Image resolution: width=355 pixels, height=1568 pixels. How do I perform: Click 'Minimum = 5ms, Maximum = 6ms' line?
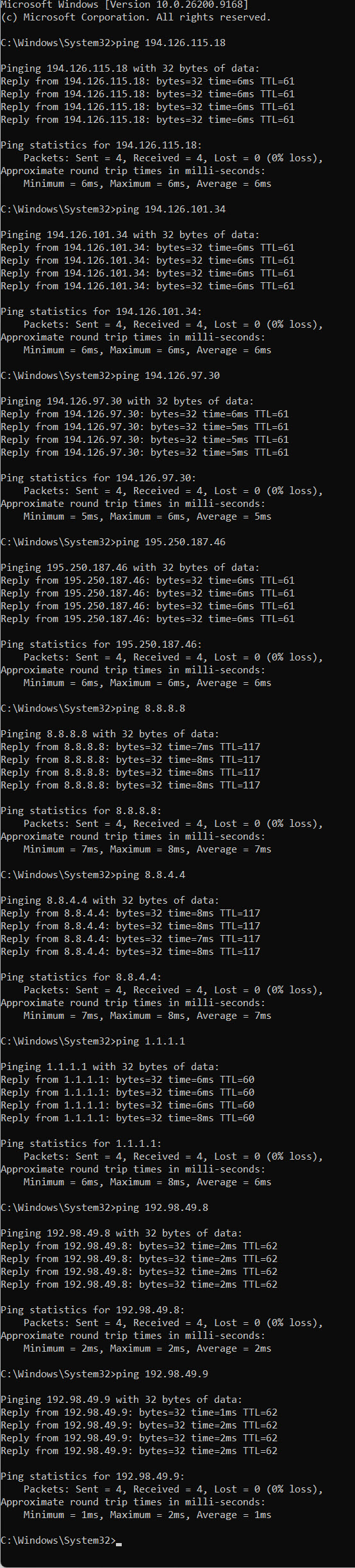pyautogui.click(x=147, y=516)
